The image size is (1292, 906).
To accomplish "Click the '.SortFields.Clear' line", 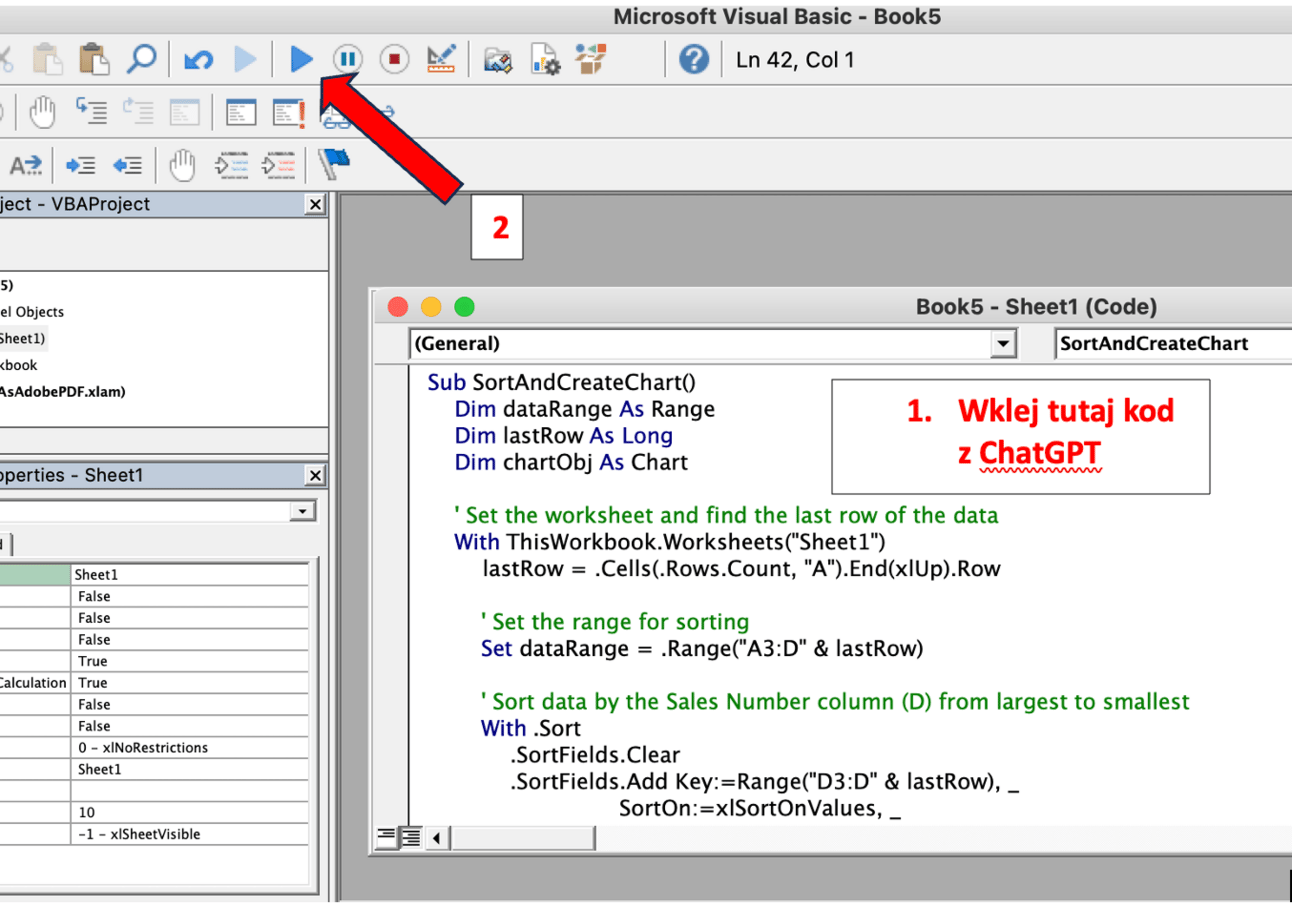I will pos(596,754).
